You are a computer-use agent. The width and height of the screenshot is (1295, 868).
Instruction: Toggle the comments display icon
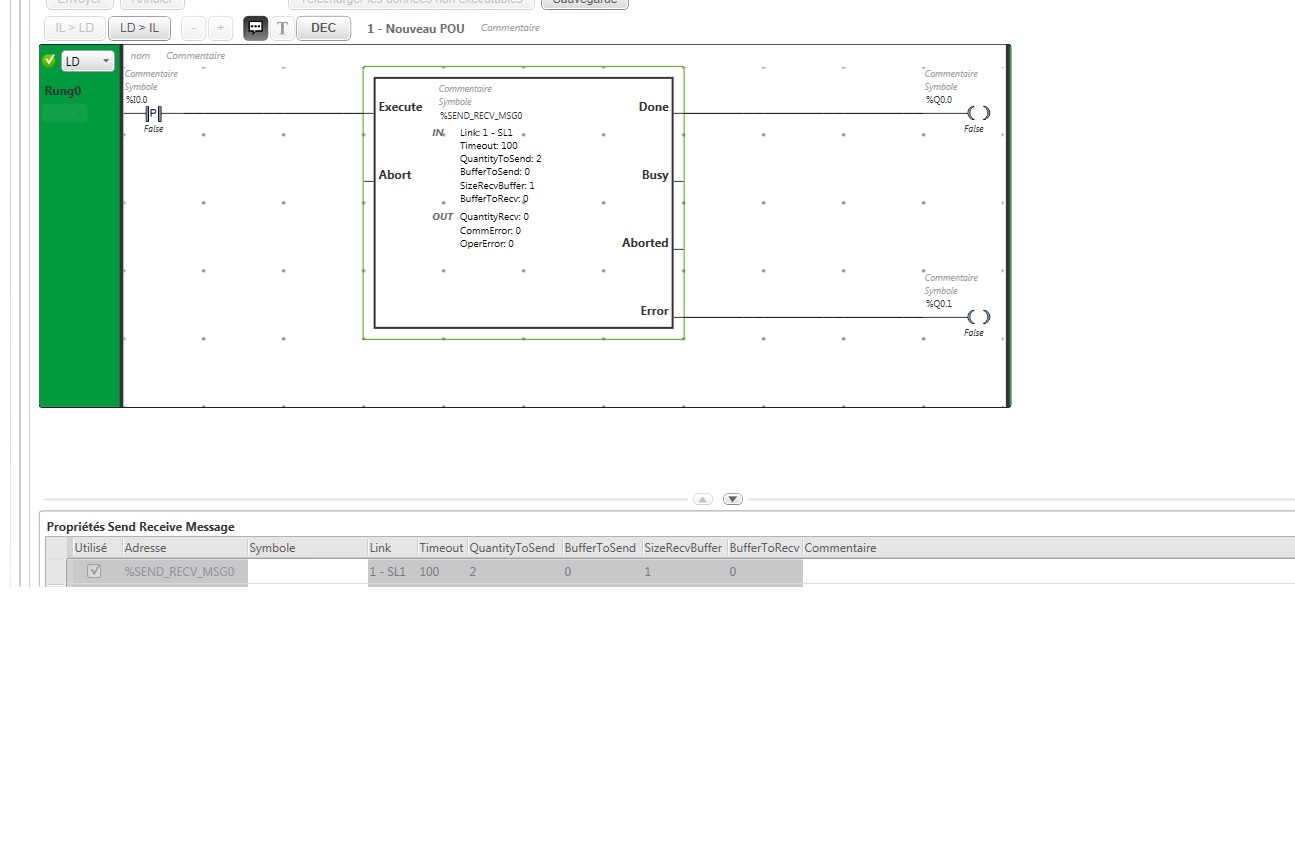[256, 28]
